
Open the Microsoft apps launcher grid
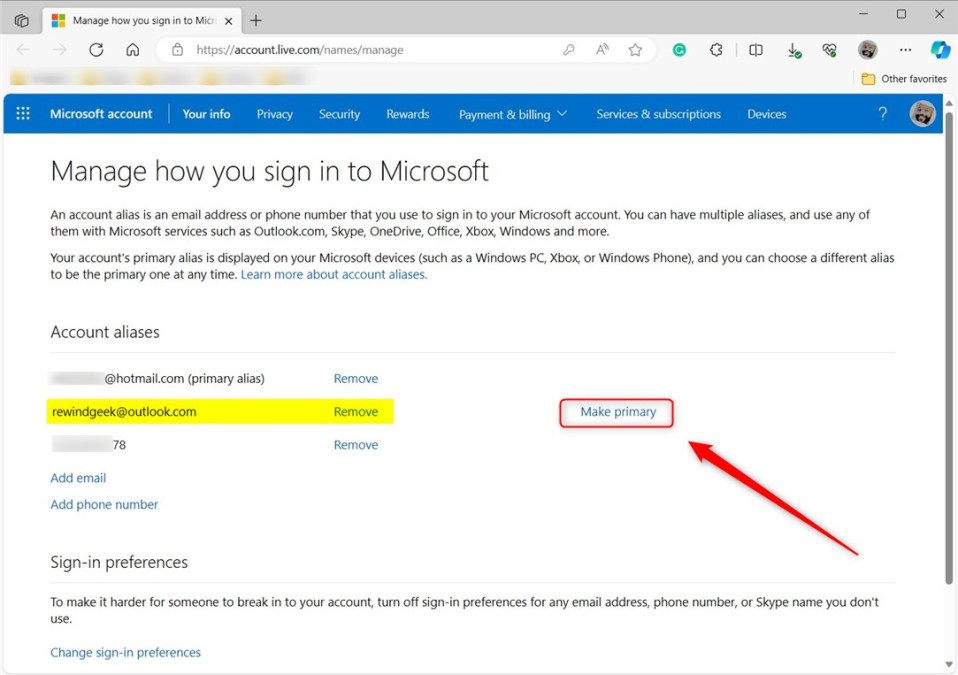point(23,114)
